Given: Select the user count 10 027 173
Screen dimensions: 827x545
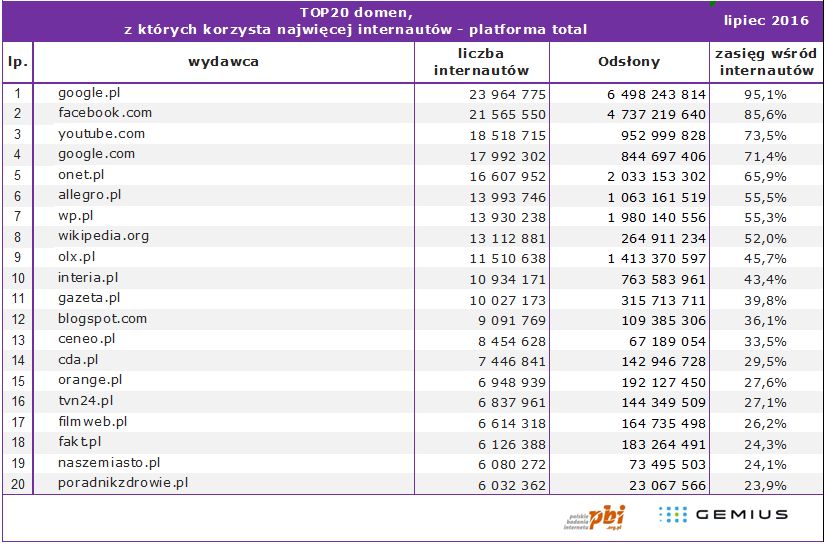Looking at the screenshot, I should point(507,301).
